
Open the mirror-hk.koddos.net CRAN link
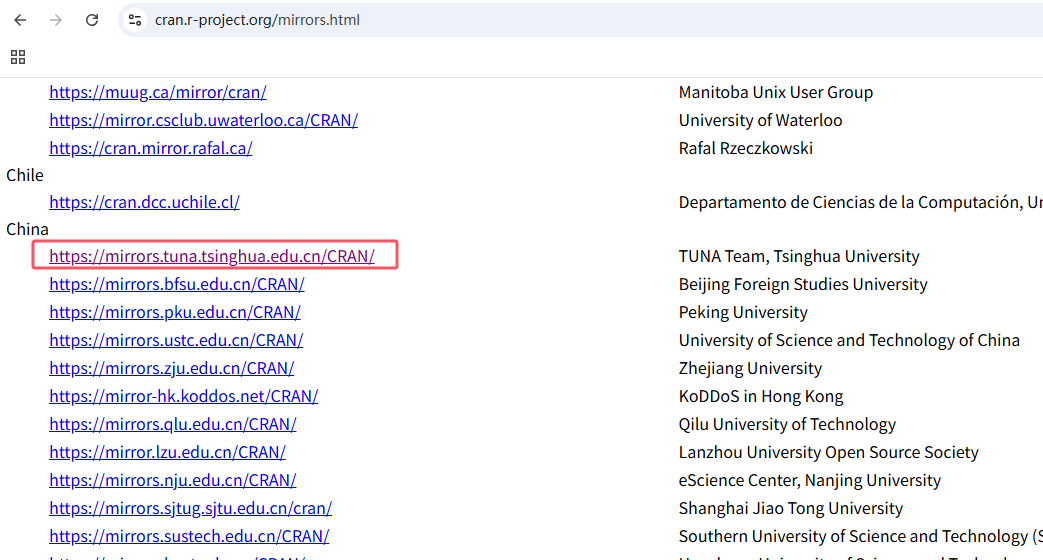184,396
